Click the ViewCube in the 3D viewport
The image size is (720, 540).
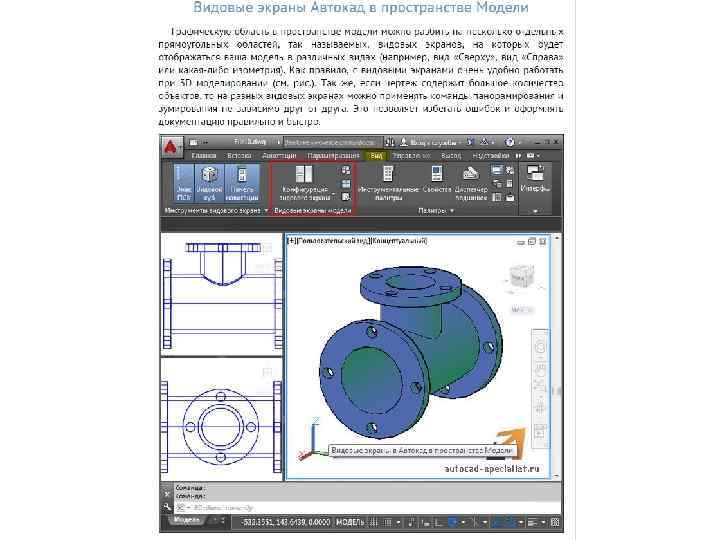point(522,277)
